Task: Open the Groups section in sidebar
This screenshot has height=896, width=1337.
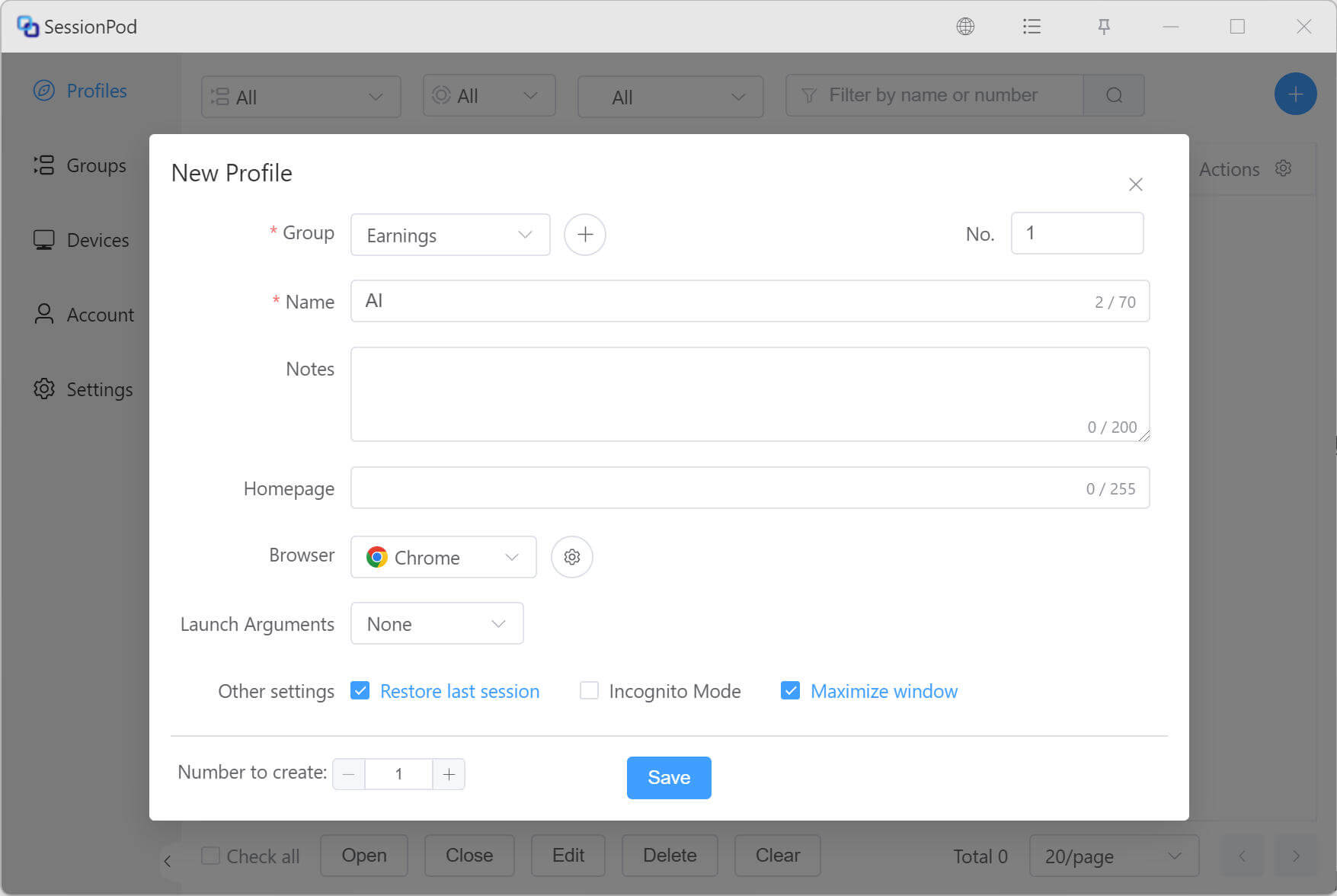Action: point(80,165)
